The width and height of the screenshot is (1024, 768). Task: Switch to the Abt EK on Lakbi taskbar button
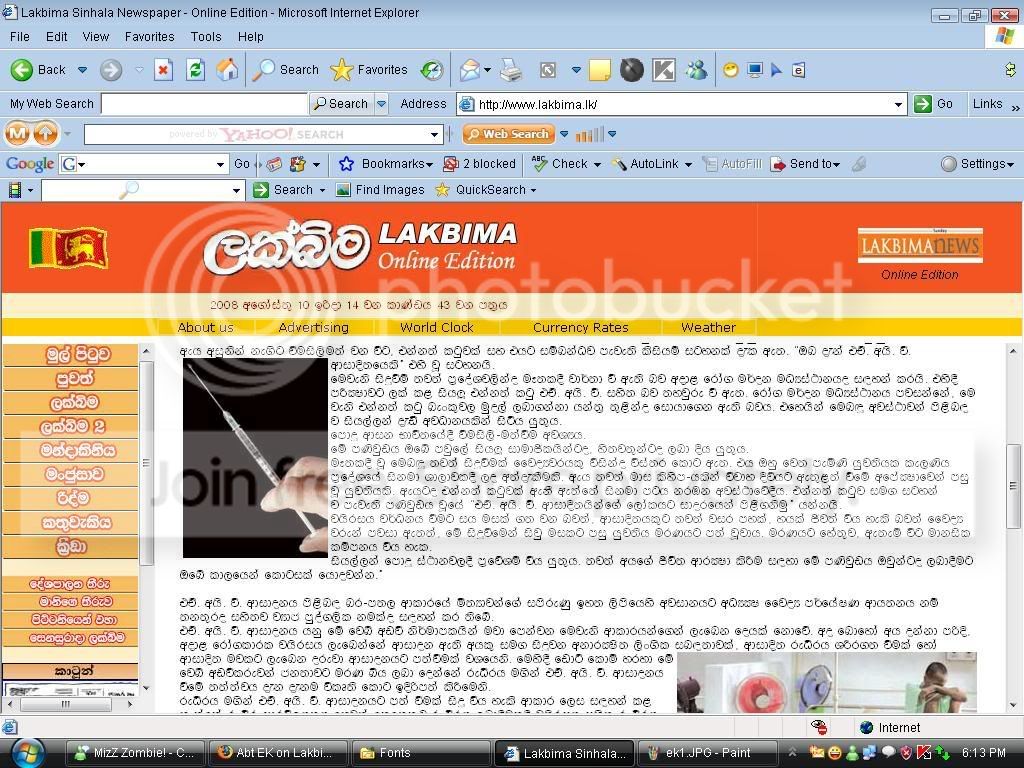pyautogui.click(x=277, y=753)
